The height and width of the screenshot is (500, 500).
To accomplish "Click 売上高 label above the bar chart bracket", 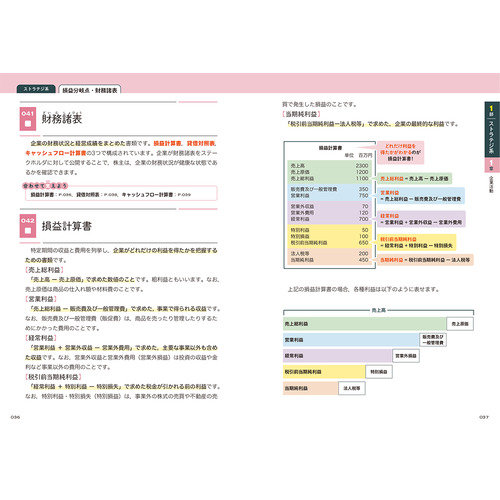I will coord(379,310).
